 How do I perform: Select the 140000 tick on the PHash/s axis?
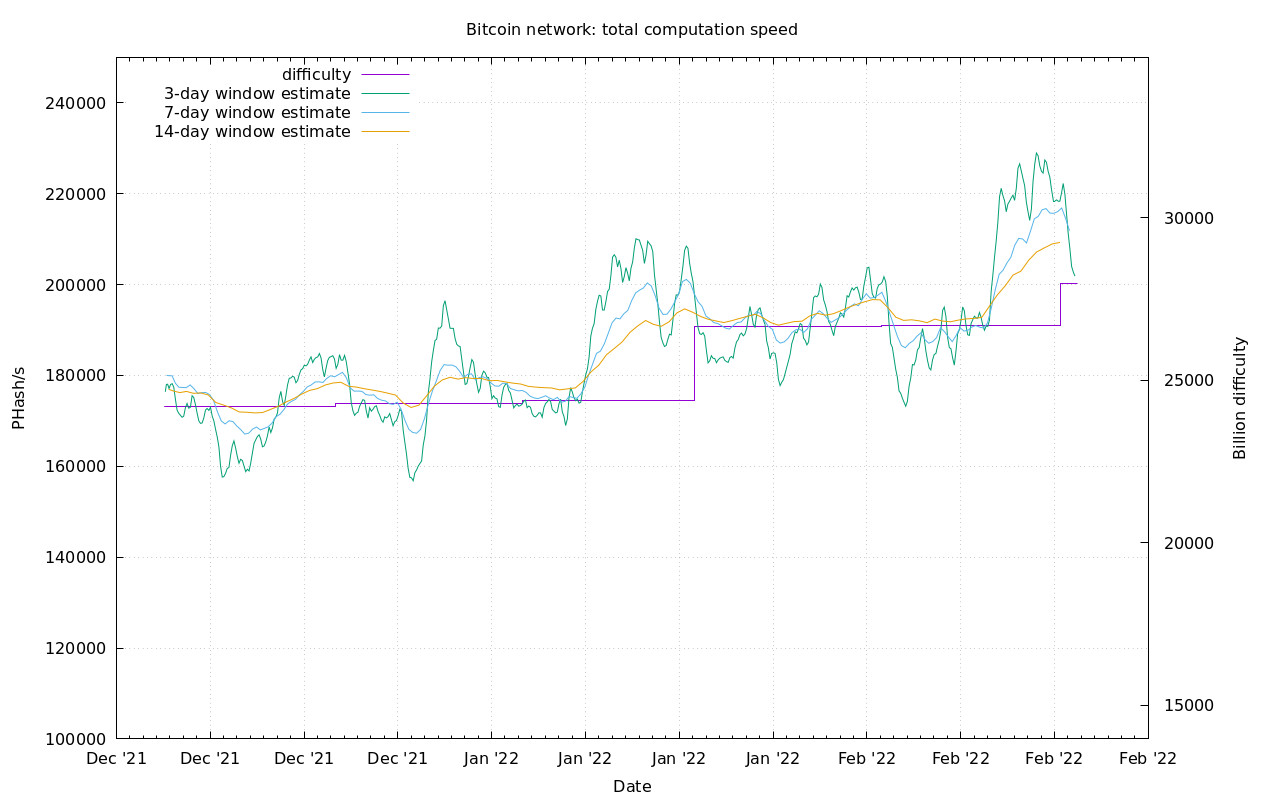[x=78, y=558]
